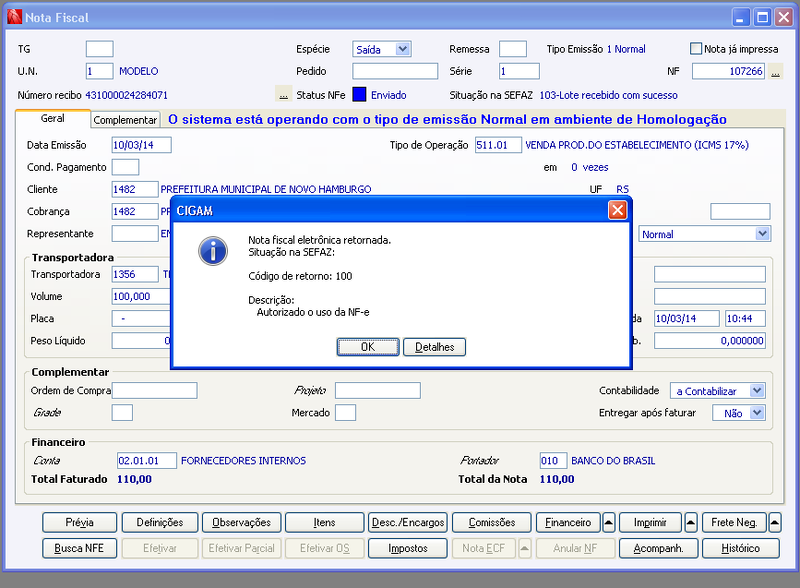Click PREFEITURA MUNICIPAL DE NOVO HAMBURGO text
The height and width of the screenshot is (588, 800).
click(266, 189)
